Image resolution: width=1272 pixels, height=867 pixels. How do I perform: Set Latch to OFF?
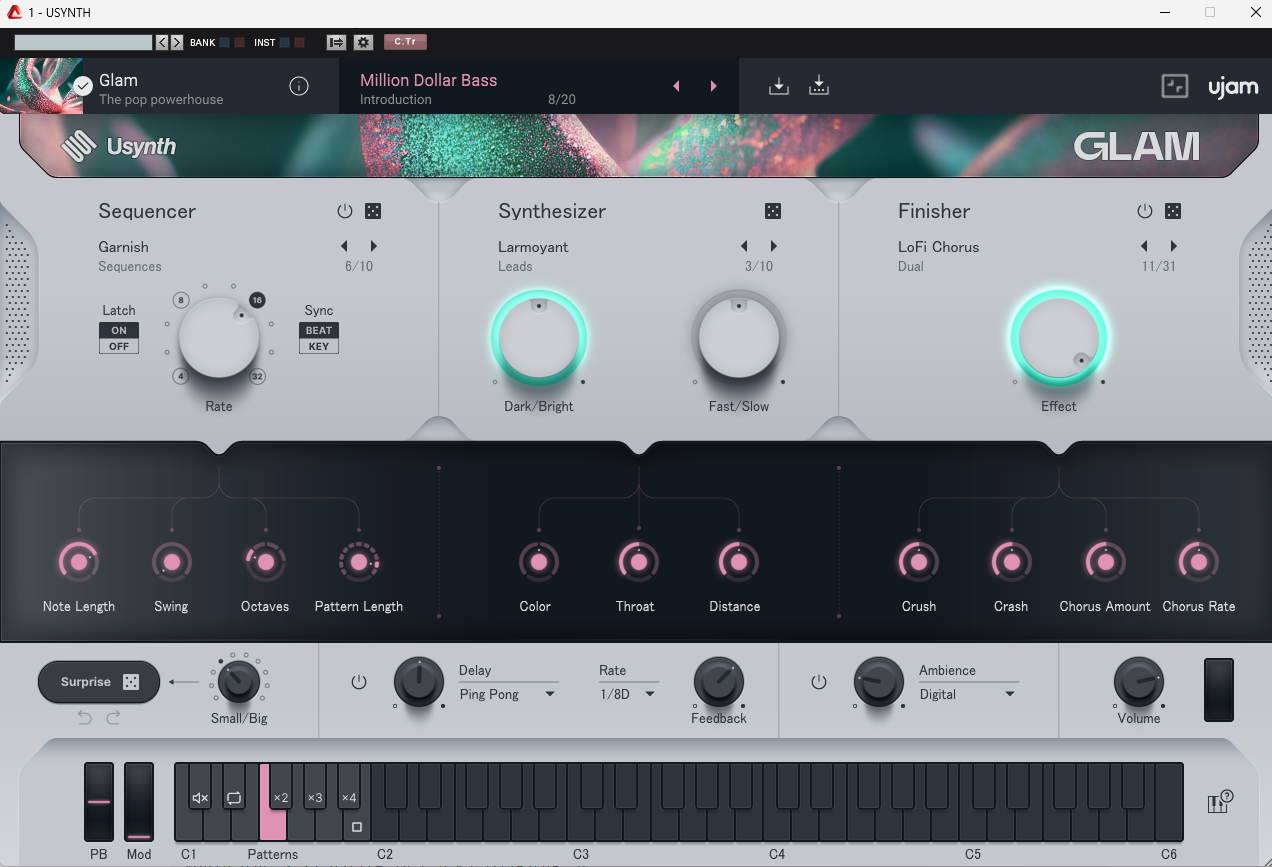119,346
